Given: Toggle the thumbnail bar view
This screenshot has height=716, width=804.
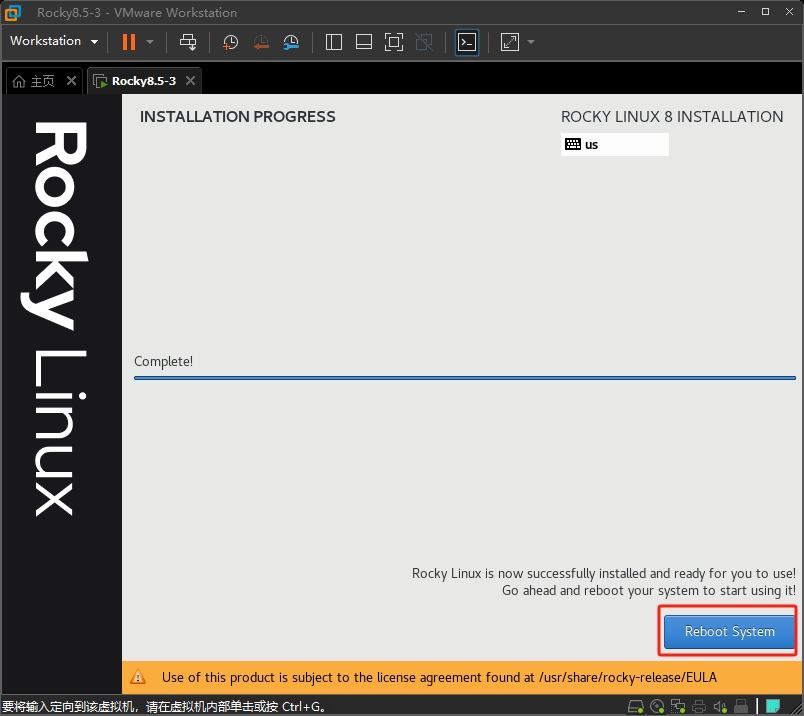Looking at the screenshot, I should click(364, 42).
